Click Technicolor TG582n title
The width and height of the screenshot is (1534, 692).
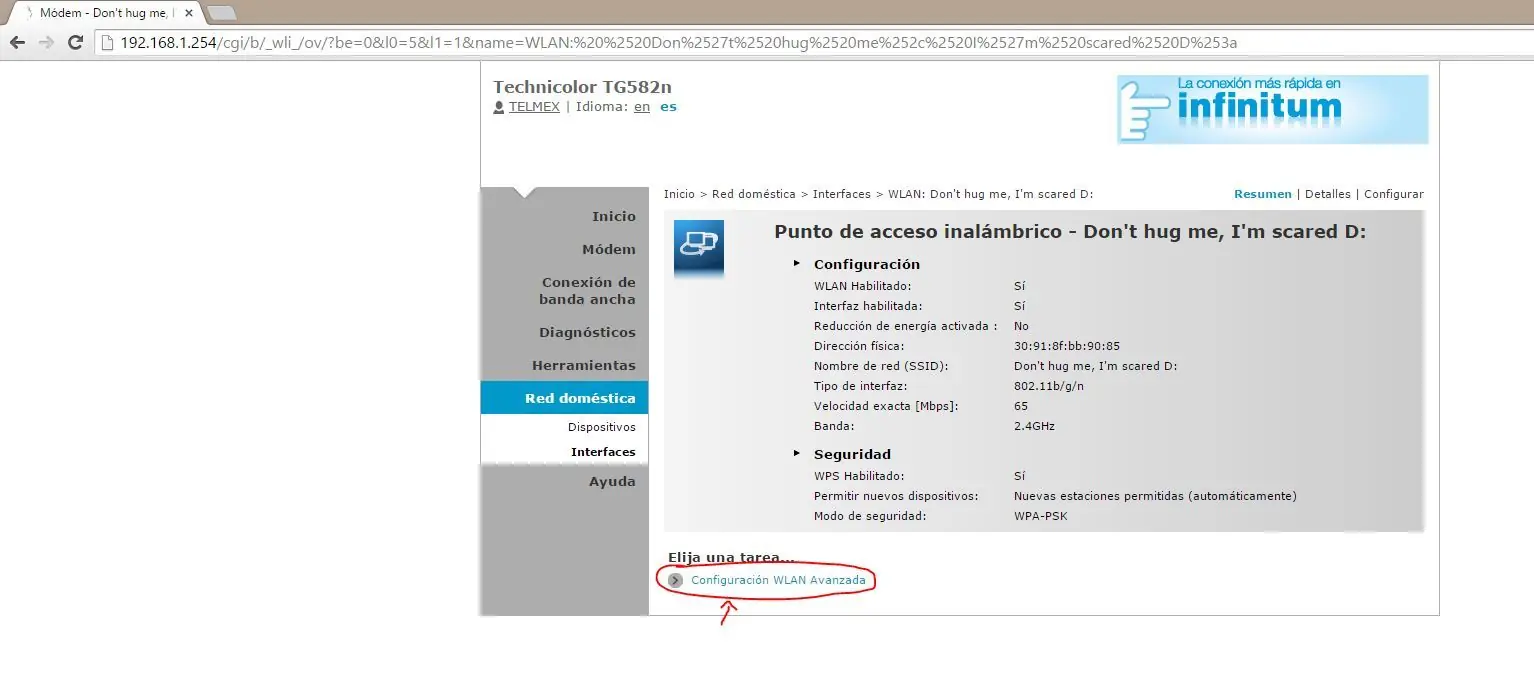point(583,87)
